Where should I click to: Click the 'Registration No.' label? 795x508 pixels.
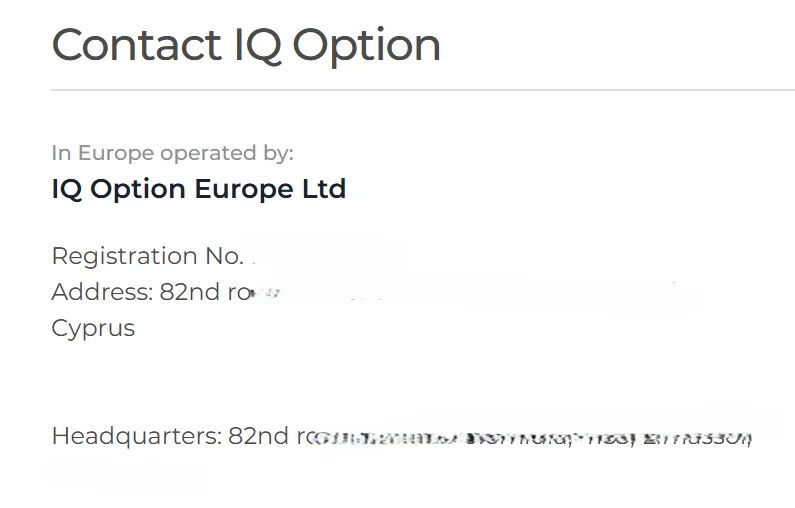tap(147, 256)
